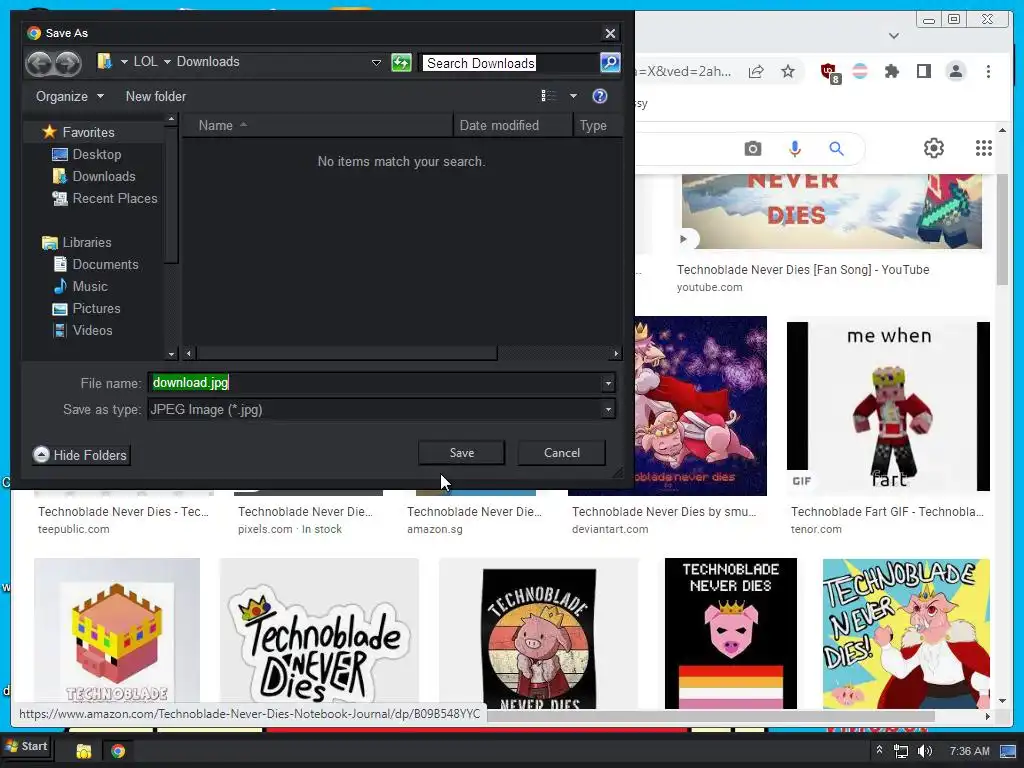Expand the File name history dropdown

click(608, 383)
